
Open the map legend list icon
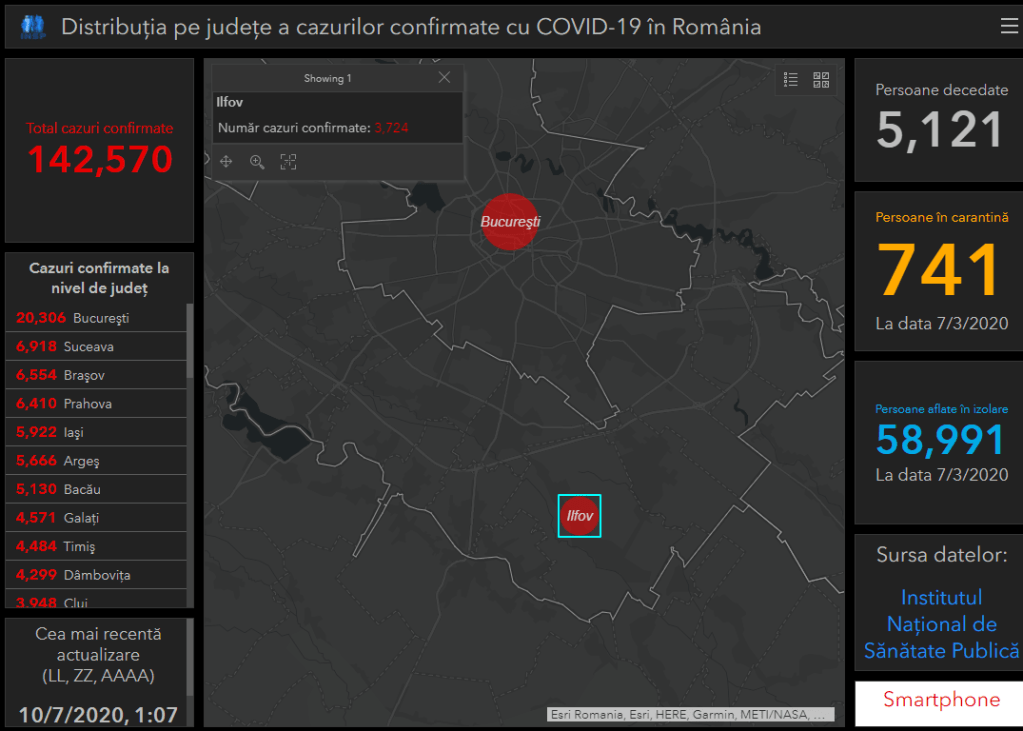coord(791,80)
